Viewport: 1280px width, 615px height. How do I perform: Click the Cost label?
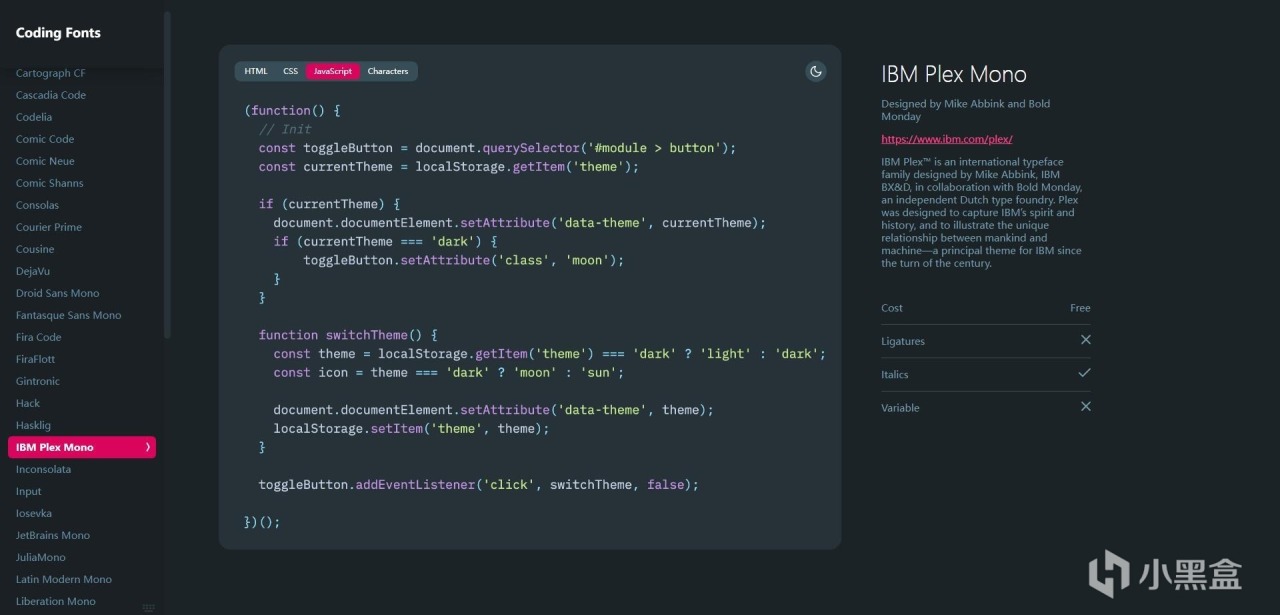pyautogui.click(x=892, y=308)
